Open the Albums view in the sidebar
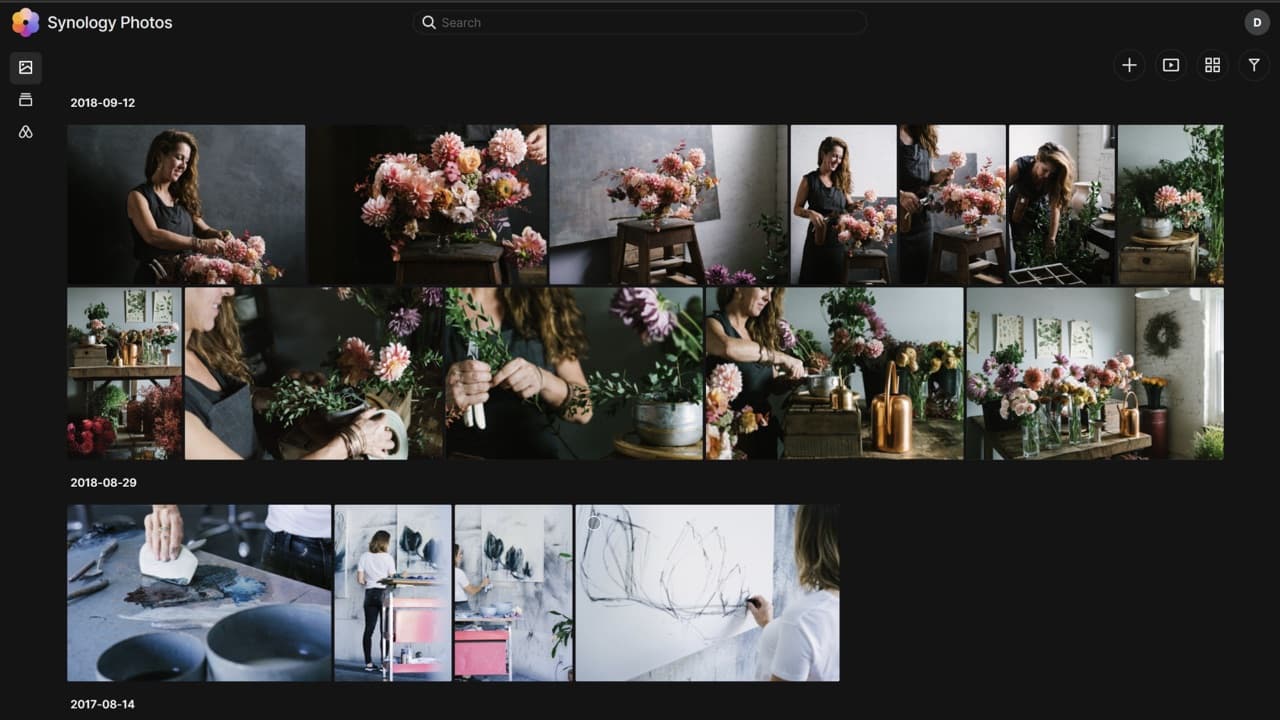Image resolution: width=1280 pixels, height=720 pixels. (25, 99)
